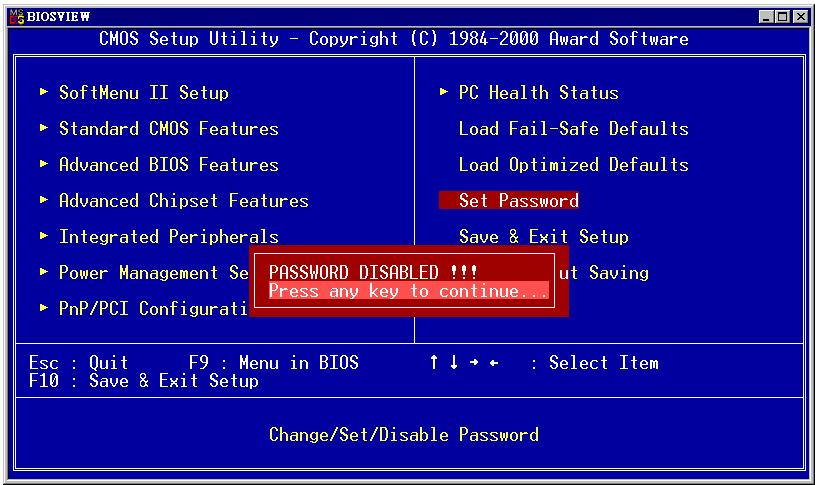Click the arrow beside PC Health Status
Image resolution: width=815 pixels, height=485 pixels.
[x=444, y=92]
